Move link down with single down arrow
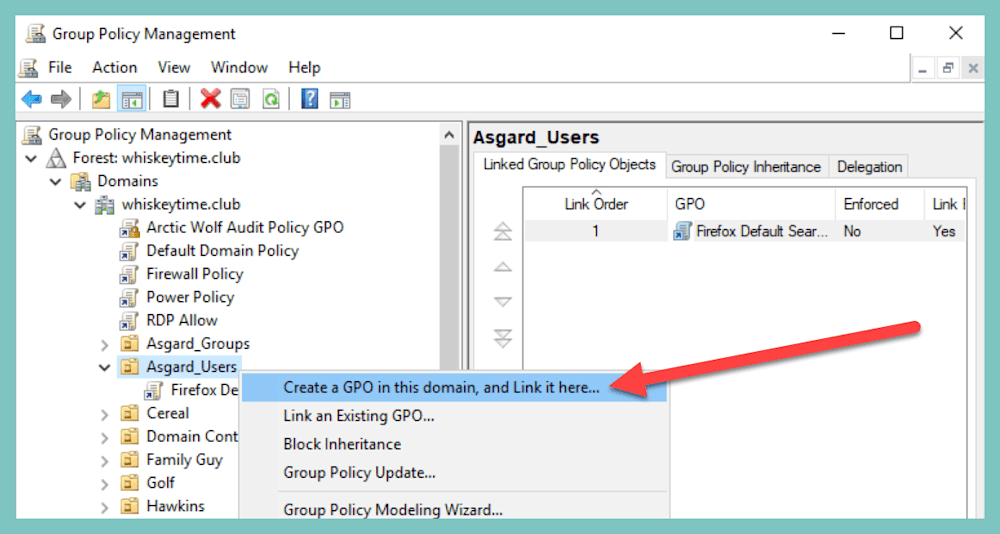The height and width of the screenshot is (534, 1000). point(503,301)
